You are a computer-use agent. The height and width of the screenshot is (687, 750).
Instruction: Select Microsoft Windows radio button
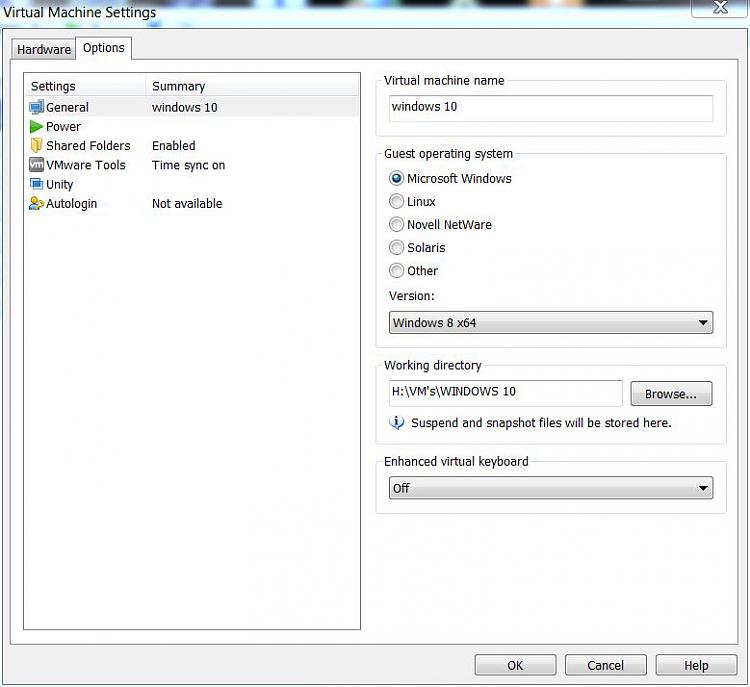click(x=396, y=178)
